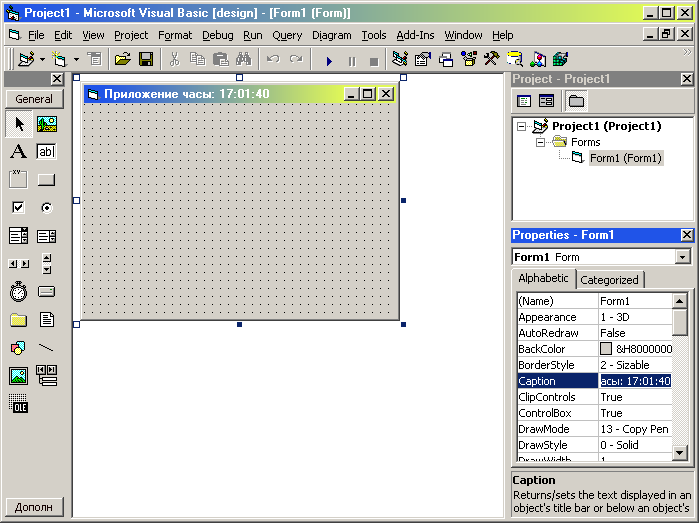Viewport: 699px width, 523px height.
Task: Open the Debug menu
Action: pyautogui.click(x=218, y=35)
